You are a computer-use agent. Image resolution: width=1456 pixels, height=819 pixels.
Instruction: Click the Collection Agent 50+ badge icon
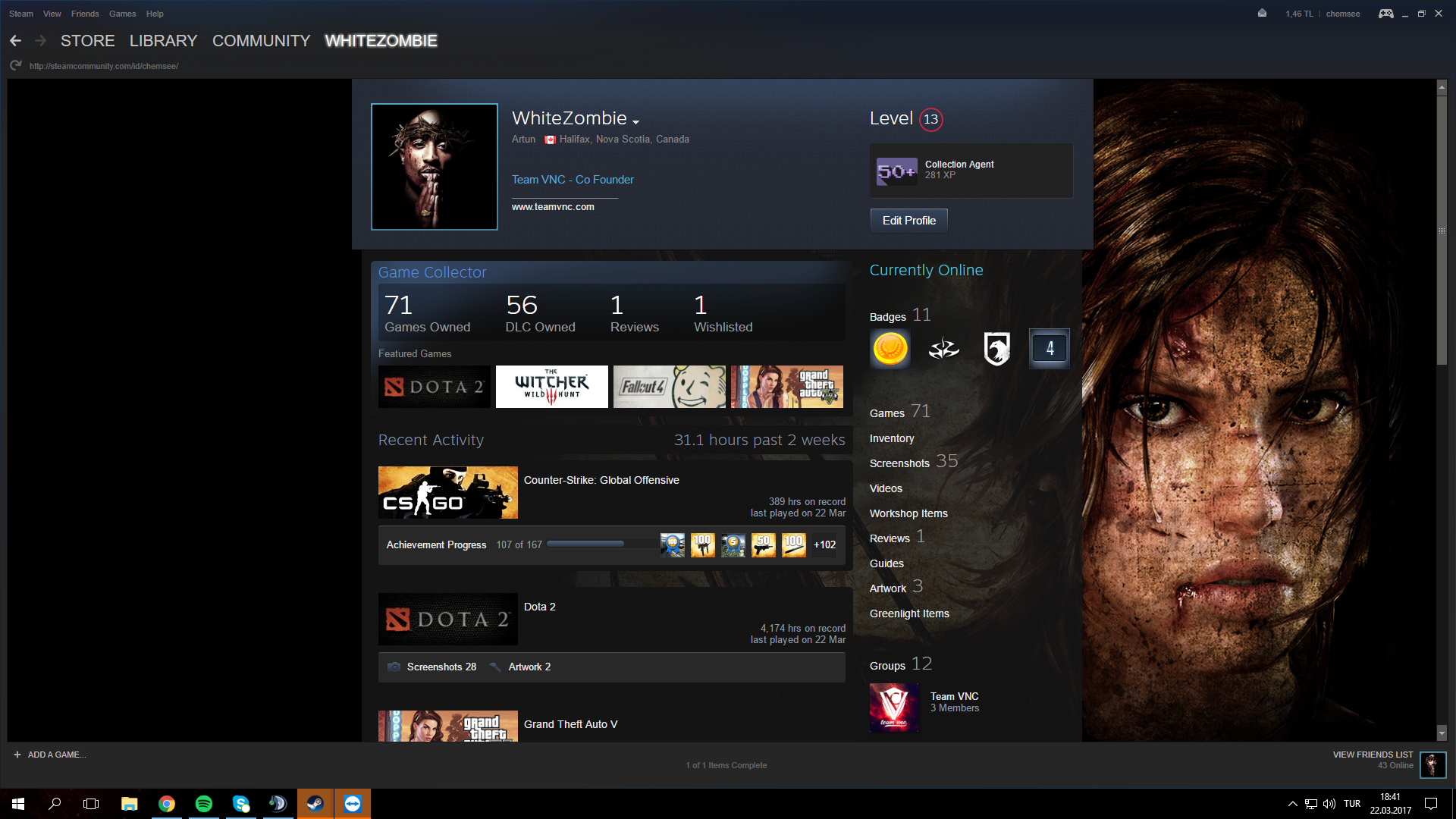[896, 171]
